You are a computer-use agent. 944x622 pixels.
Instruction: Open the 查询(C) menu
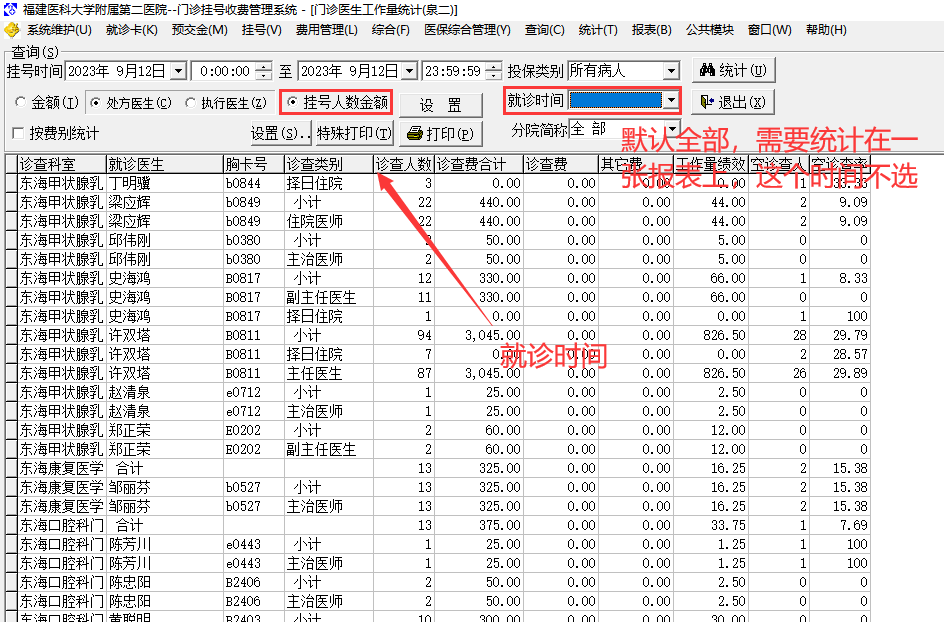tap(544, 30)
